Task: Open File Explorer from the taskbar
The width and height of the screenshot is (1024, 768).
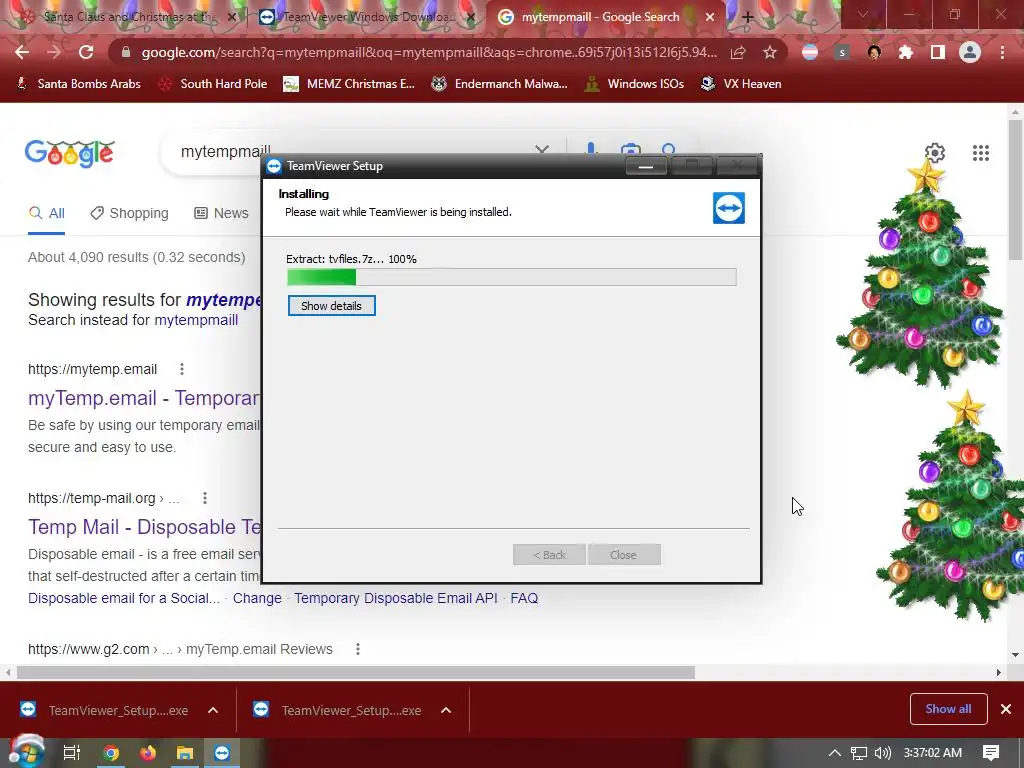Action: point(185,753)
